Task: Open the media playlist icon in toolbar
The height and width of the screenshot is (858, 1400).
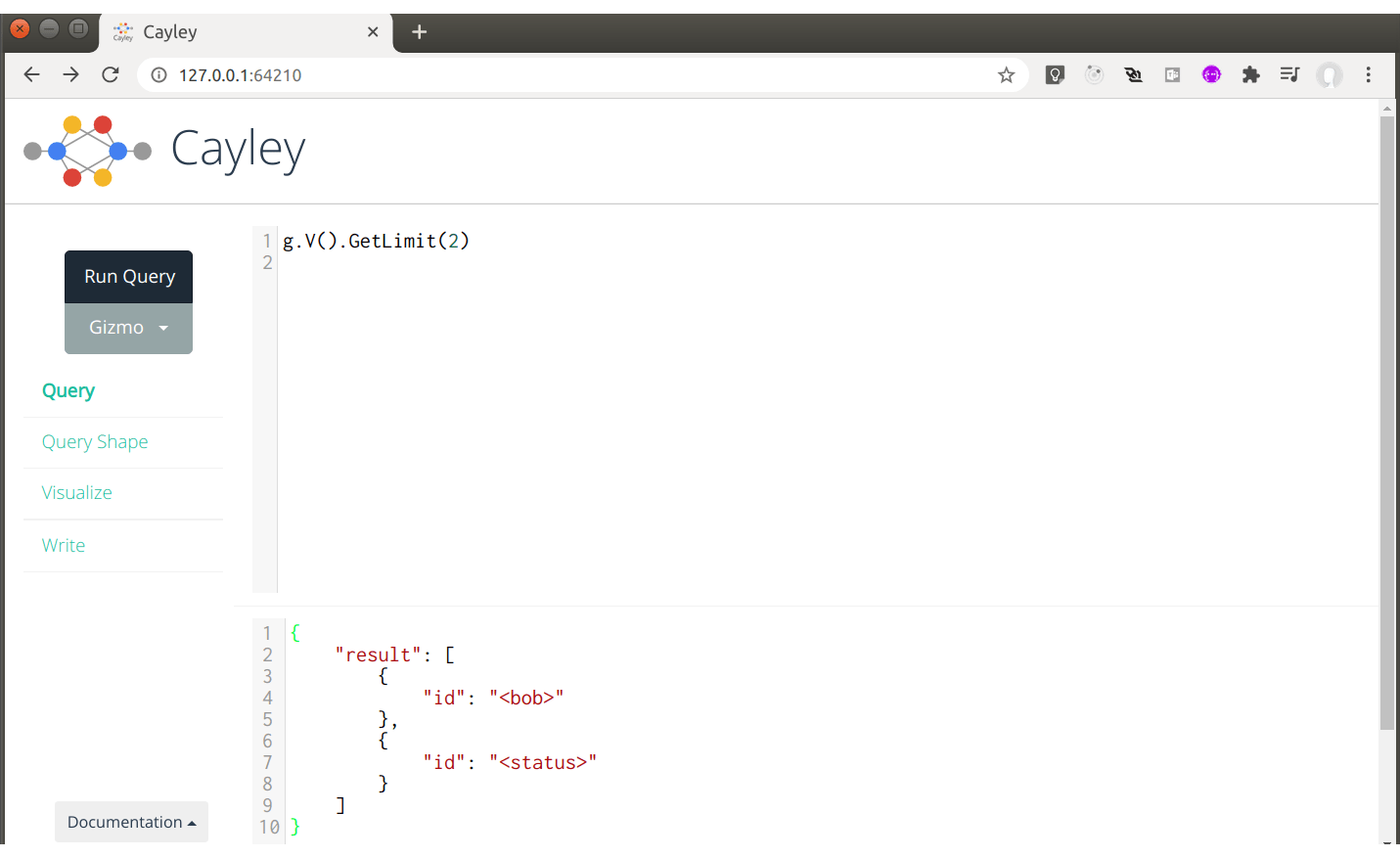Action: (x=1289, y=73)
